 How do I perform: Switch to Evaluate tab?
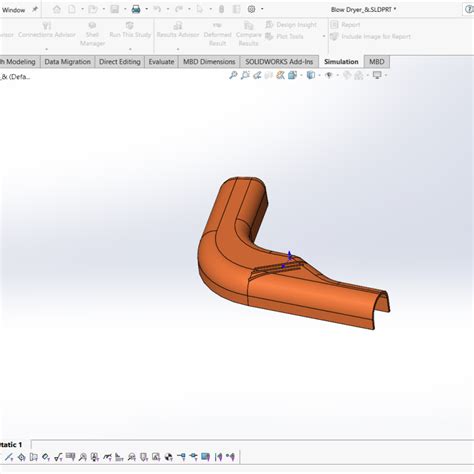pos(161,62)
